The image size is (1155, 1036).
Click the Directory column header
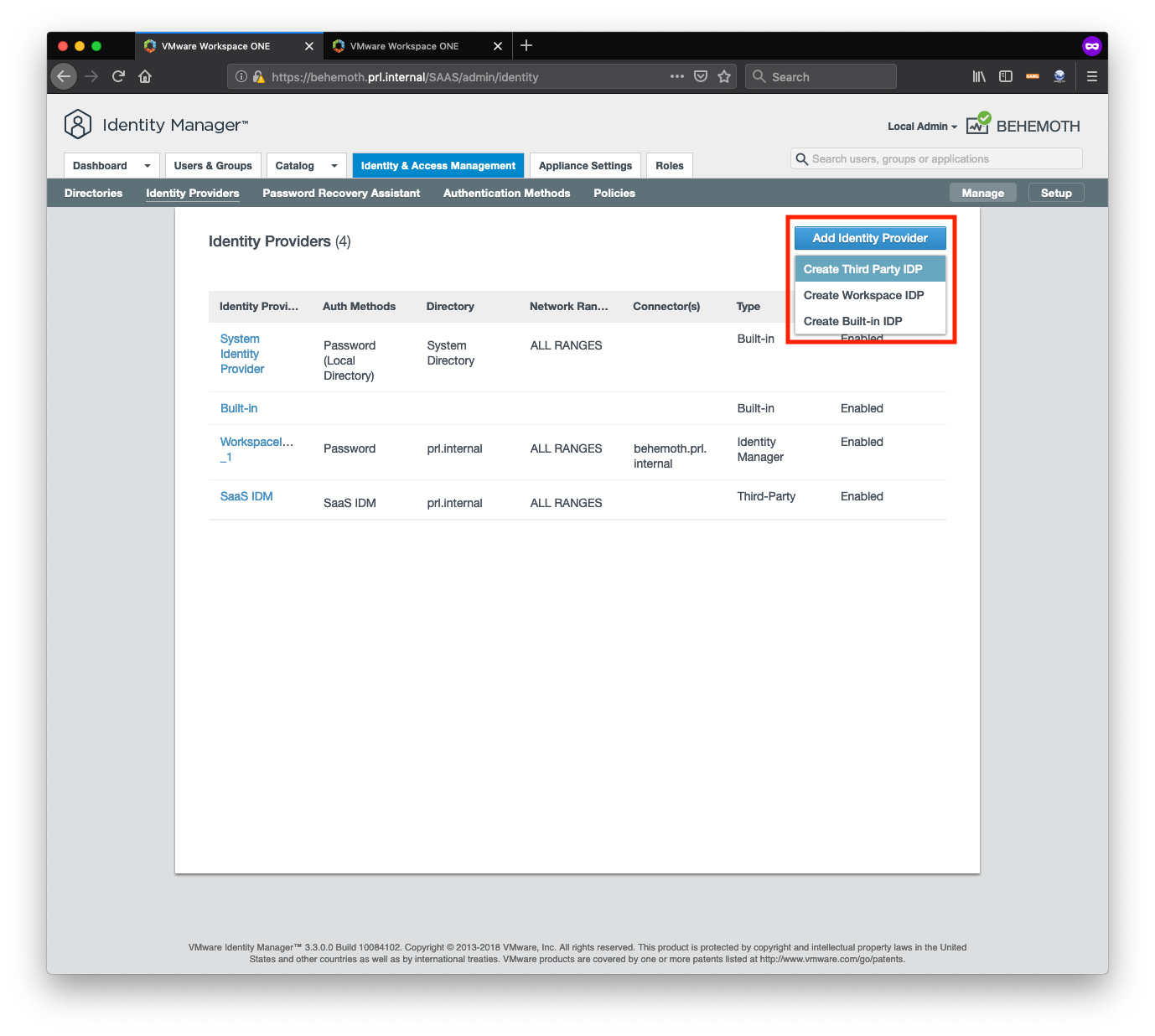click(450, 306)
